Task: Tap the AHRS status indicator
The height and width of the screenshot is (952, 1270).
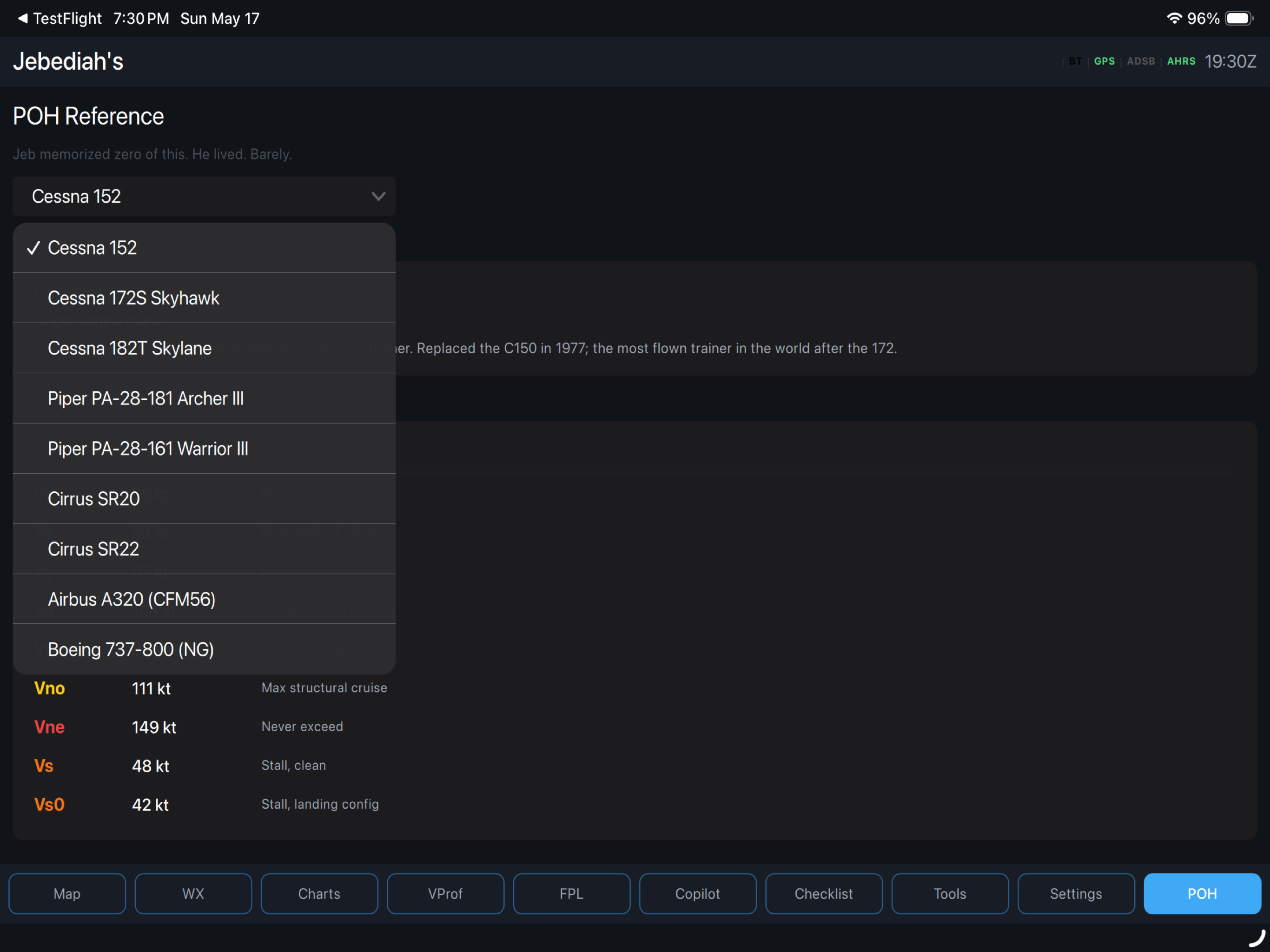Action: tap(1181, 61)
